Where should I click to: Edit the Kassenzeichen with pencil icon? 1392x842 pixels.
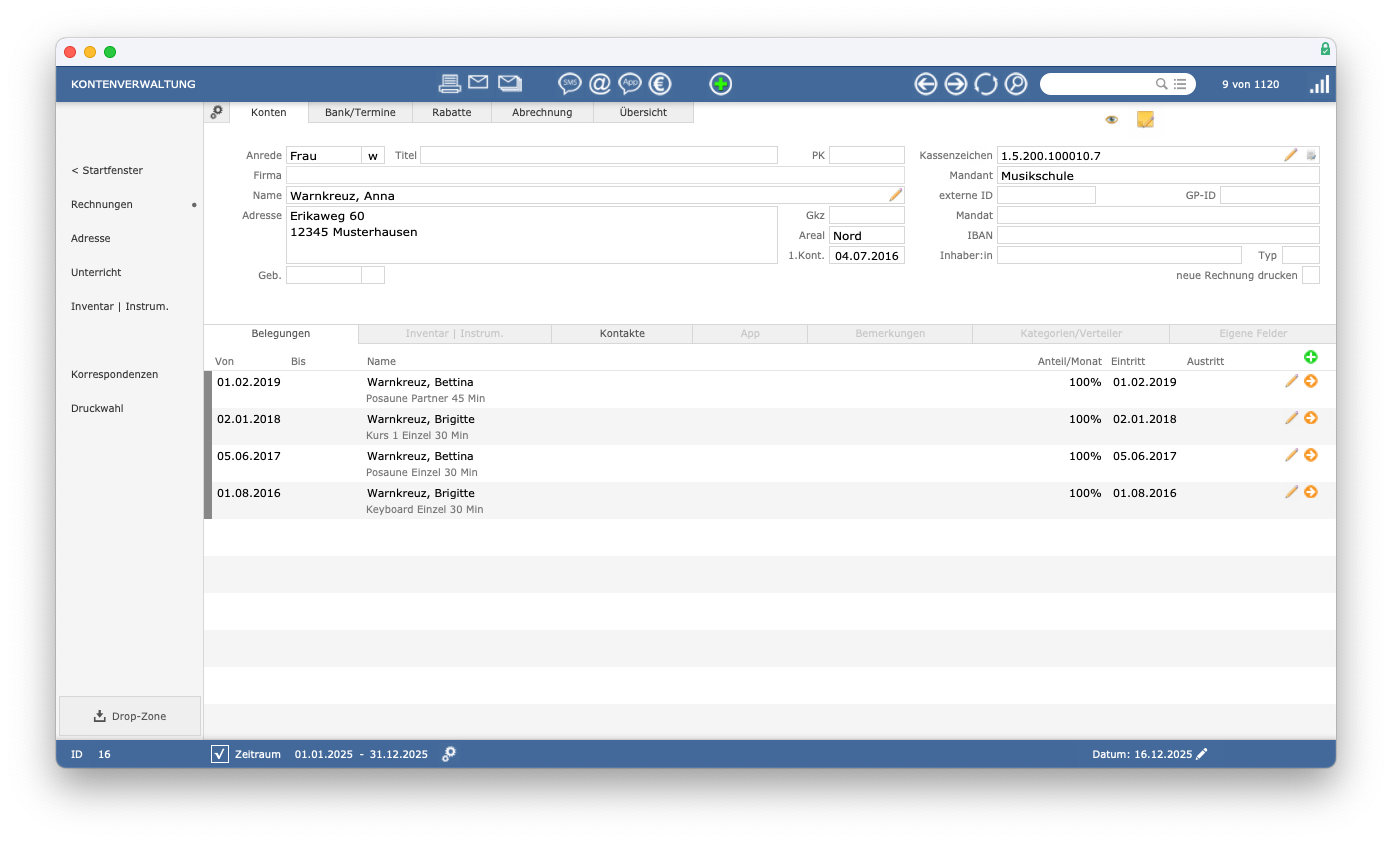pos(1291,155)
